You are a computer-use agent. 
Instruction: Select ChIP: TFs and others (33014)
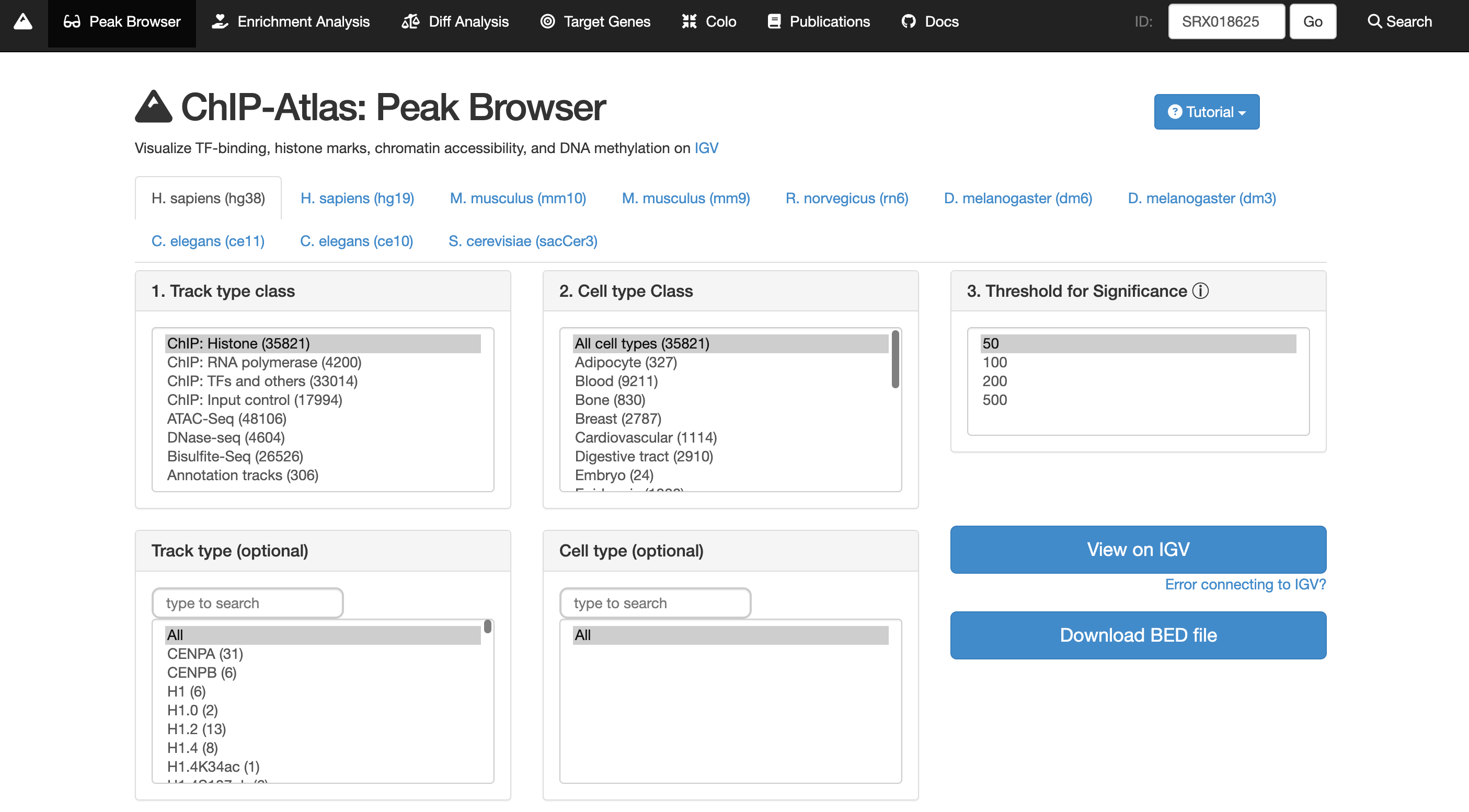coord(323,381)
